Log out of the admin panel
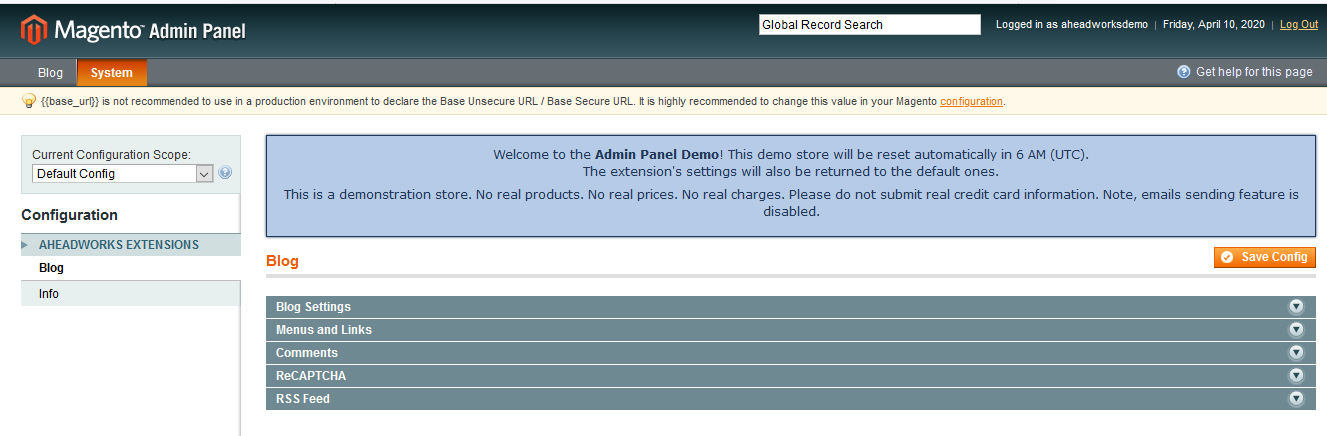This screenshot has width=1327, height=436. pos(1299,25)
